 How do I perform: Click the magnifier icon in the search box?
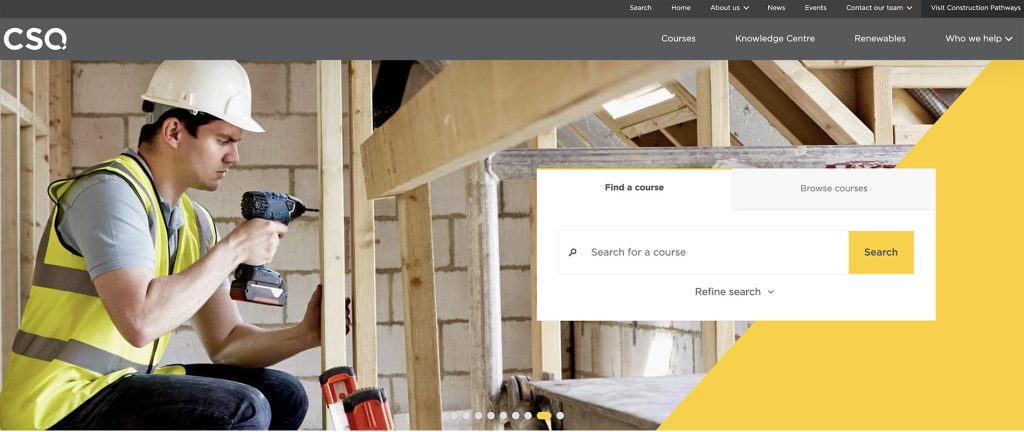point(573,252)
